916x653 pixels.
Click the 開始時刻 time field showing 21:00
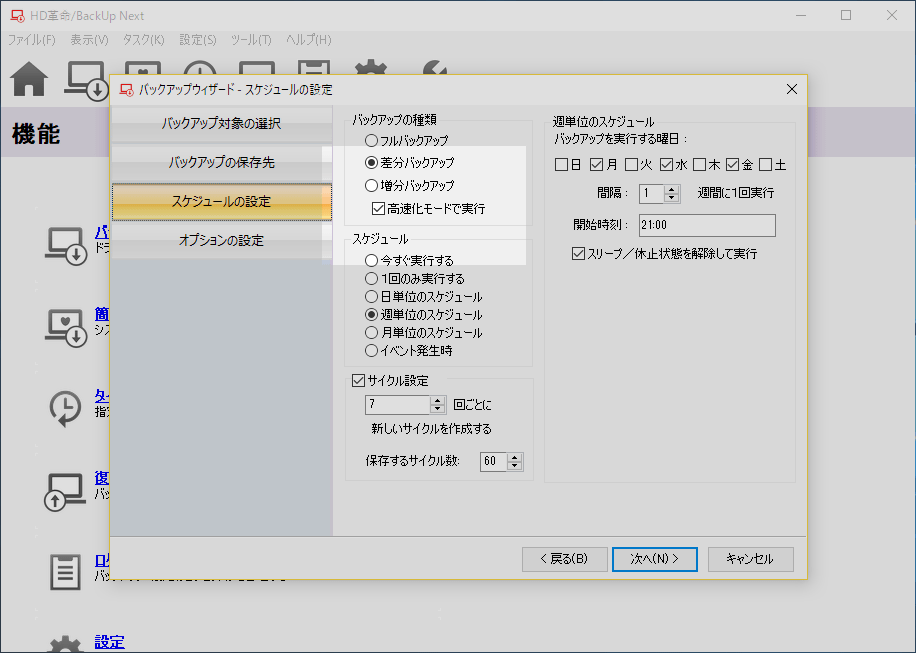tap(707, 225)
